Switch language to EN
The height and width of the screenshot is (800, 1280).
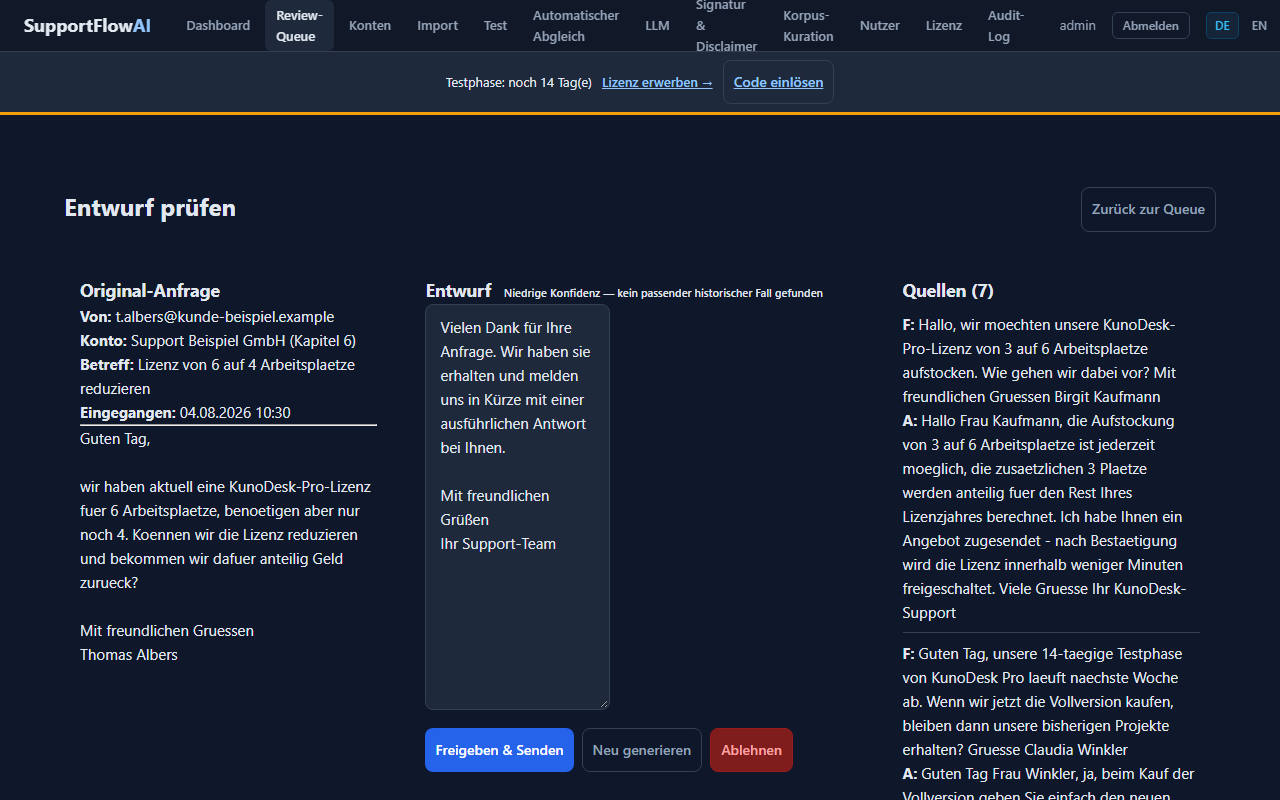1259,26
